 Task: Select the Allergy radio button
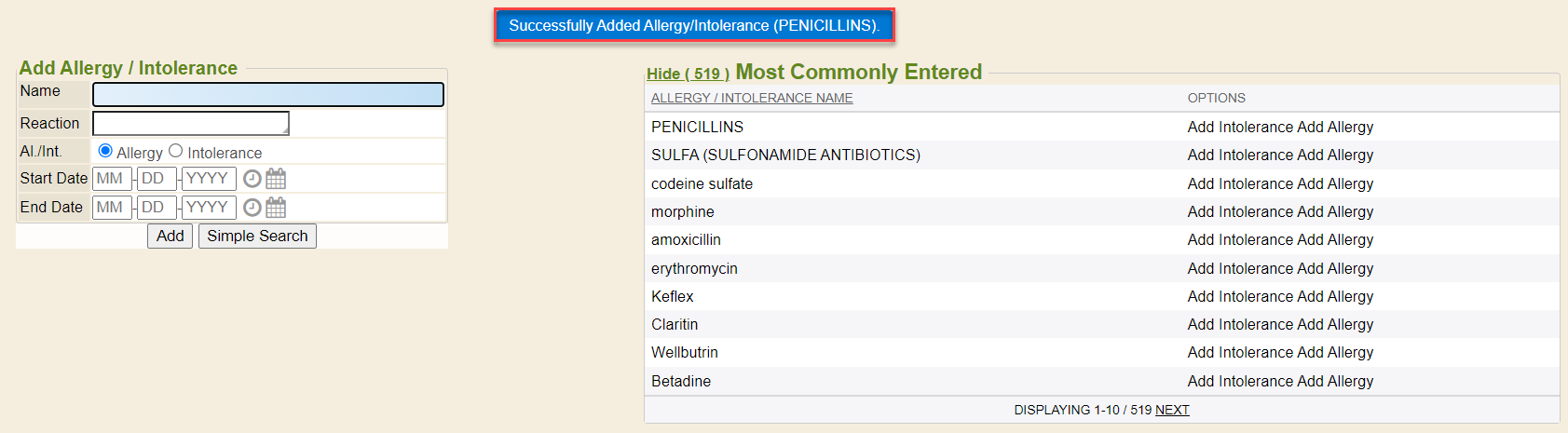point(105,151)
